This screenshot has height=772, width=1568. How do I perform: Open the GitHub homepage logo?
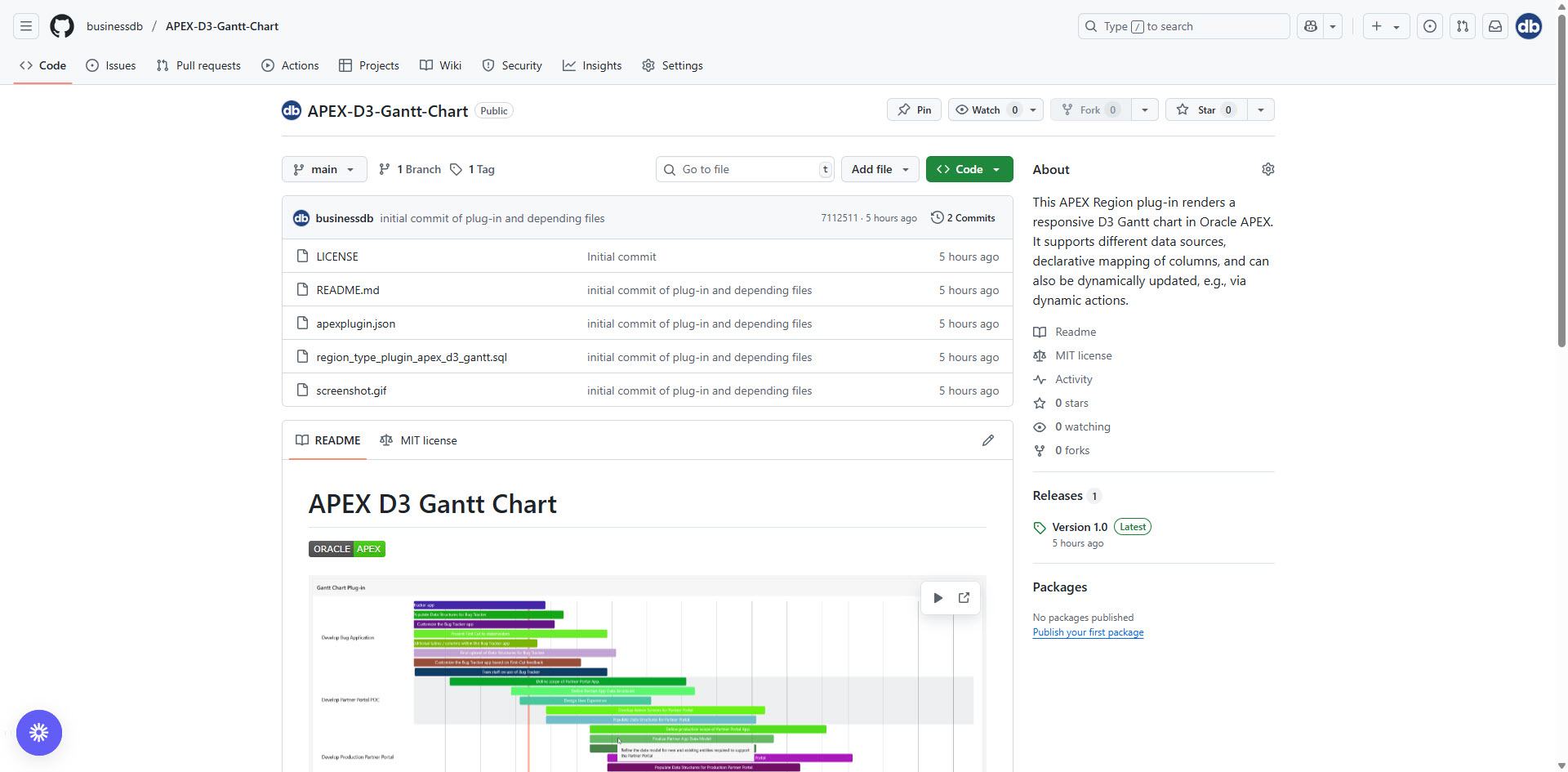(x=62, y=26)
